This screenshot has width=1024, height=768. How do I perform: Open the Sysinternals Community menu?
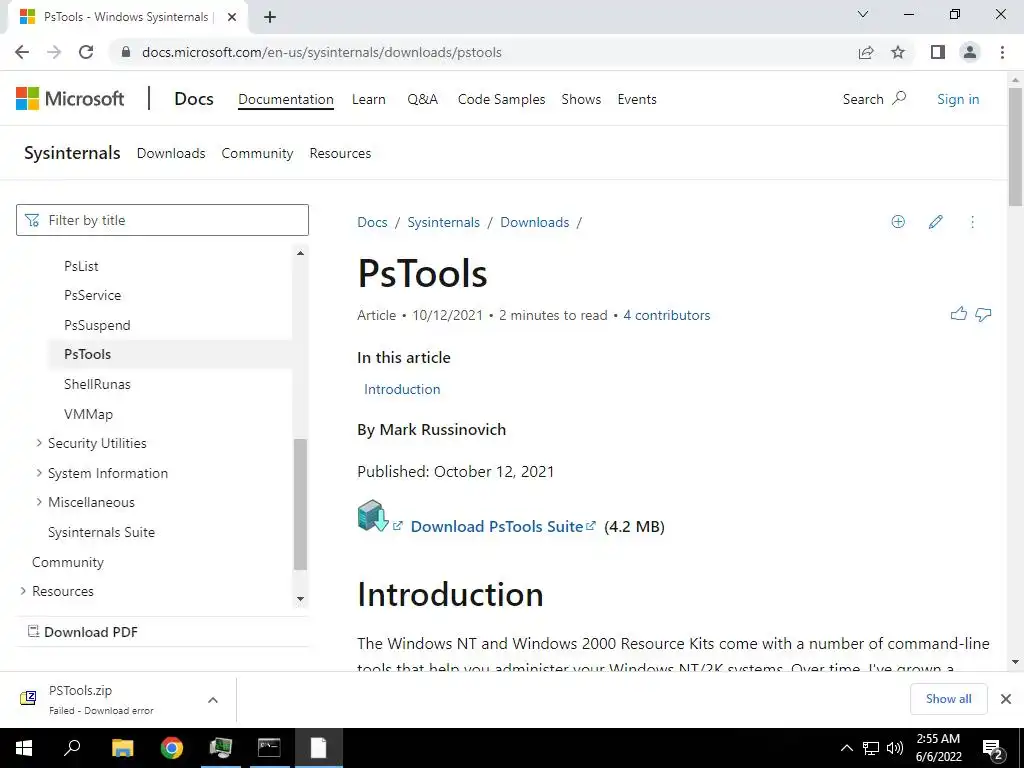pyautogui.click(x=257, y=153)
